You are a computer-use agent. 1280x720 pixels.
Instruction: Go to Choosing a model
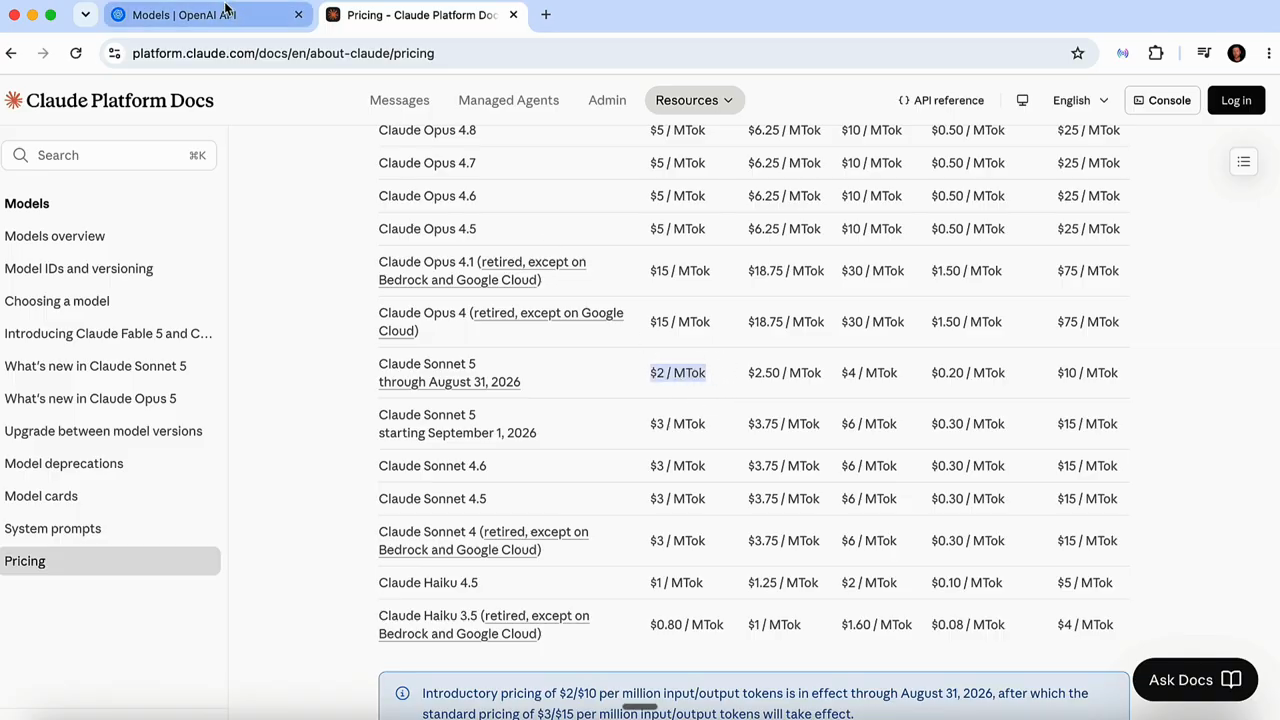57,301
